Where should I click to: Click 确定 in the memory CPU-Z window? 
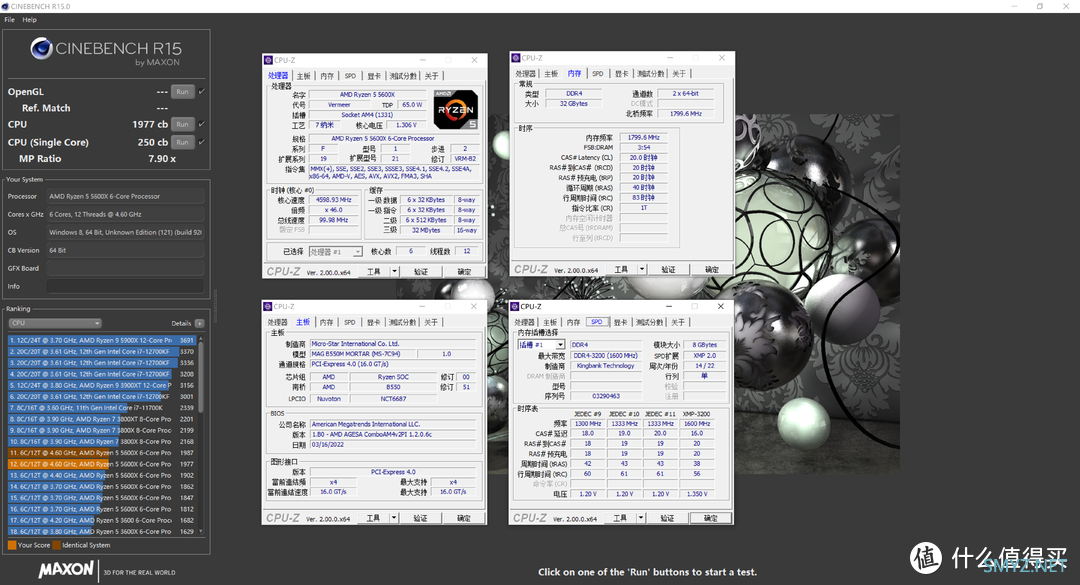coord(712,269)
